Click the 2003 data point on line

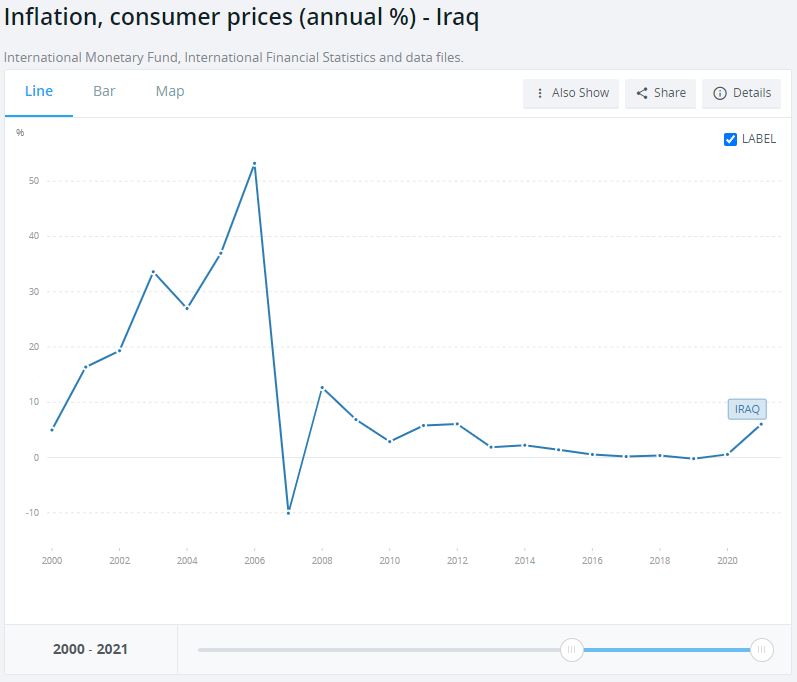[x=153, y=272]
